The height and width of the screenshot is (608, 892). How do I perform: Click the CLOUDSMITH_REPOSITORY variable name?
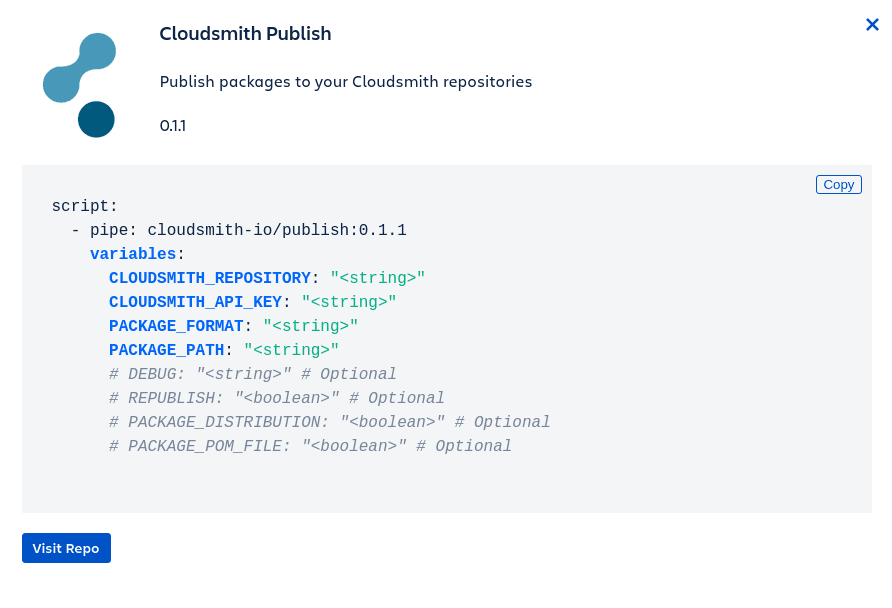pyautogui.click(x=210, y=278)
